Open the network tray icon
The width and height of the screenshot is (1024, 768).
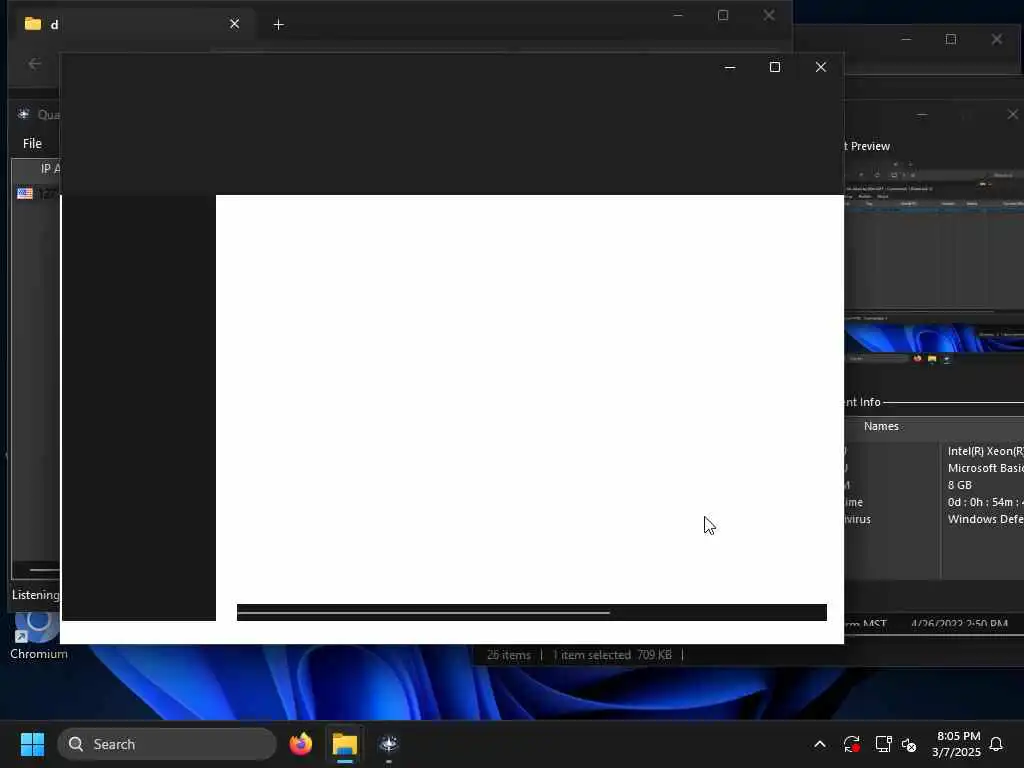[883, 744]
